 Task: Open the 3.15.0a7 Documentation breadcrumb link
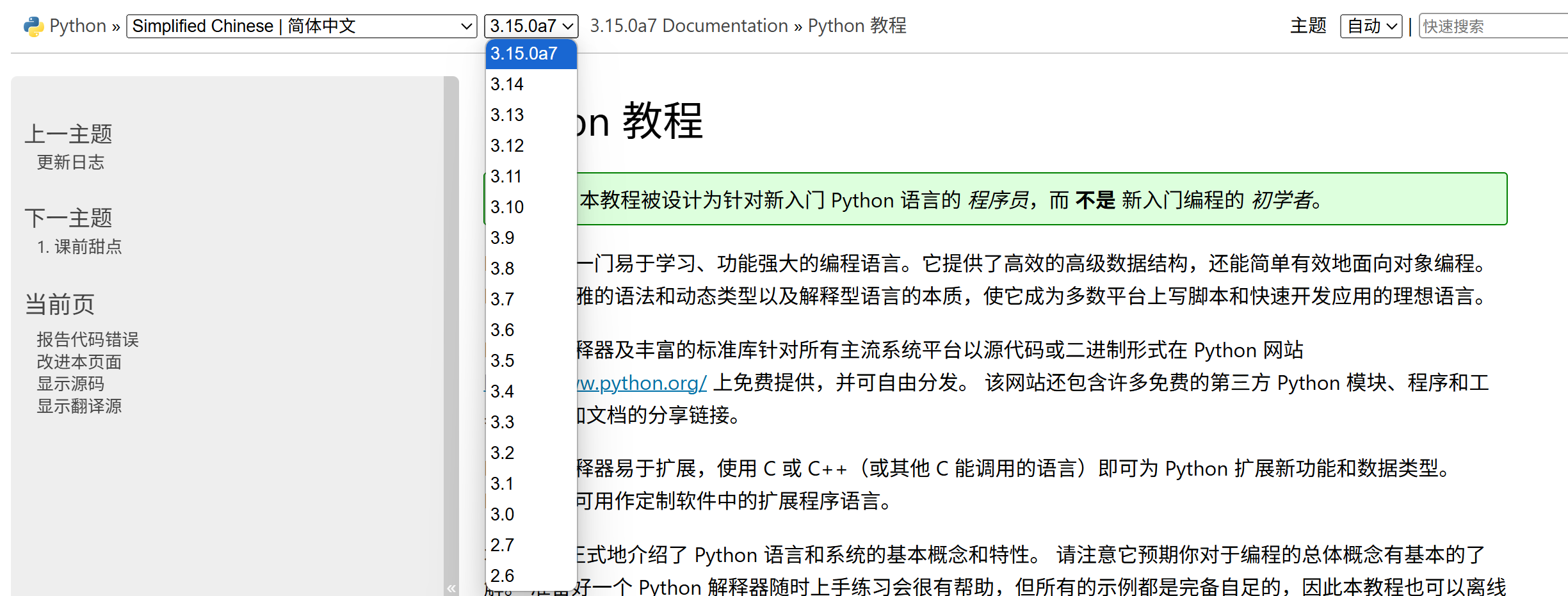689,26
